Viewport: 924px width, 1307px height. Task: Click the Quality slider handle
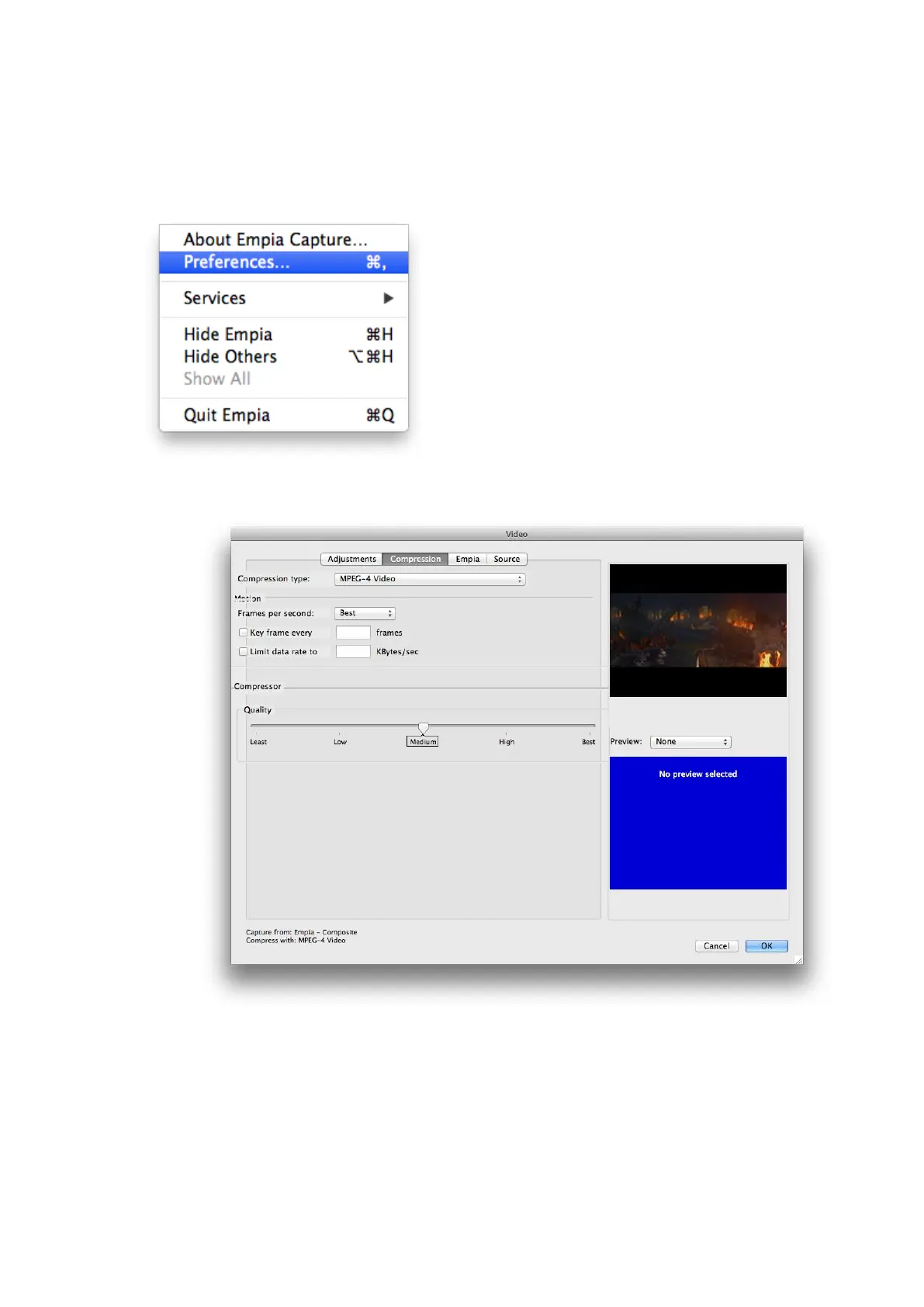click(x=424, y=727)
